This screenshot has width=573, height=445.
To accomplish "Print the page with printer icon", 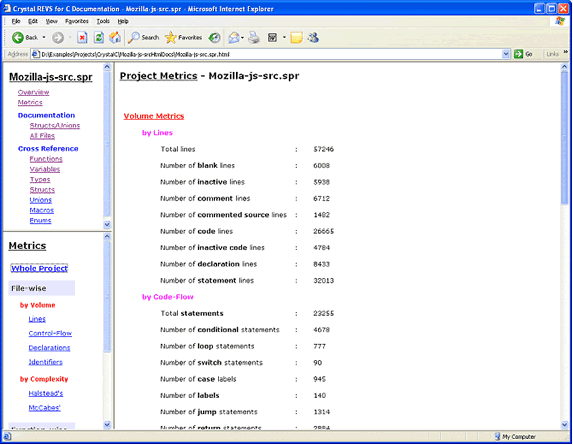I will click(254, 37).
